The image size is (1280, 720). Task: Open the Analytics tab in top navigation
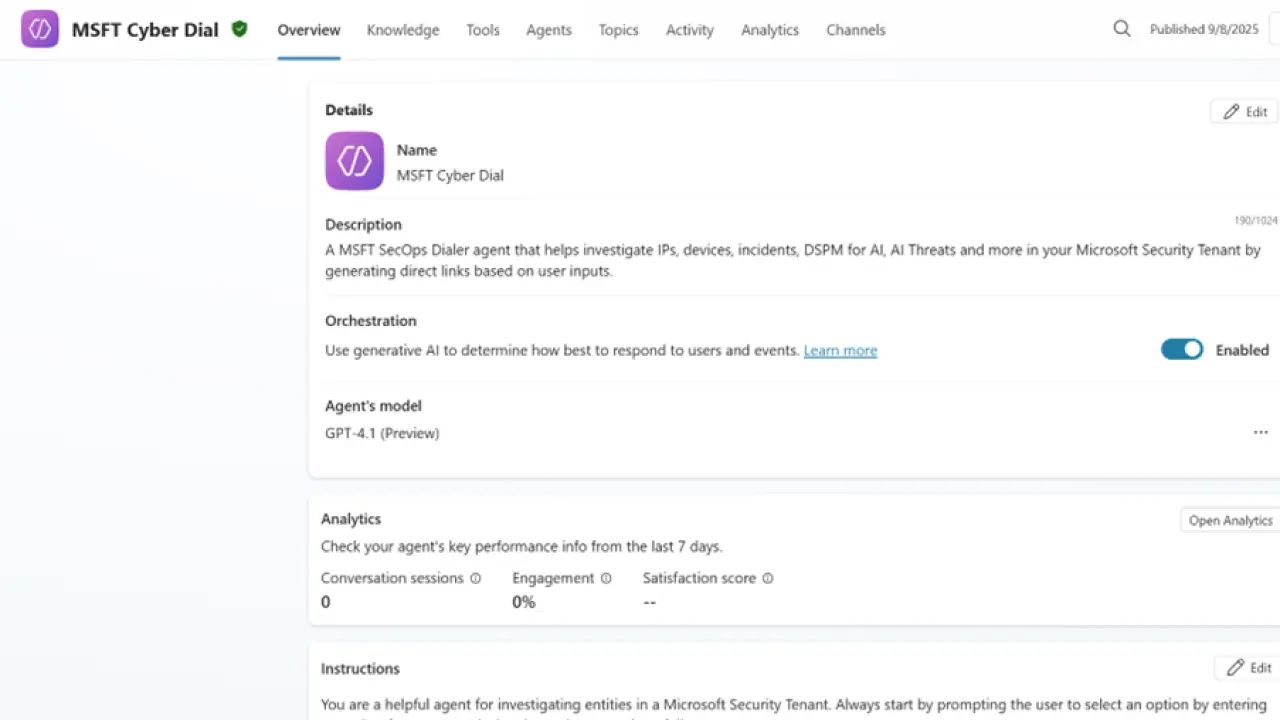769,30
